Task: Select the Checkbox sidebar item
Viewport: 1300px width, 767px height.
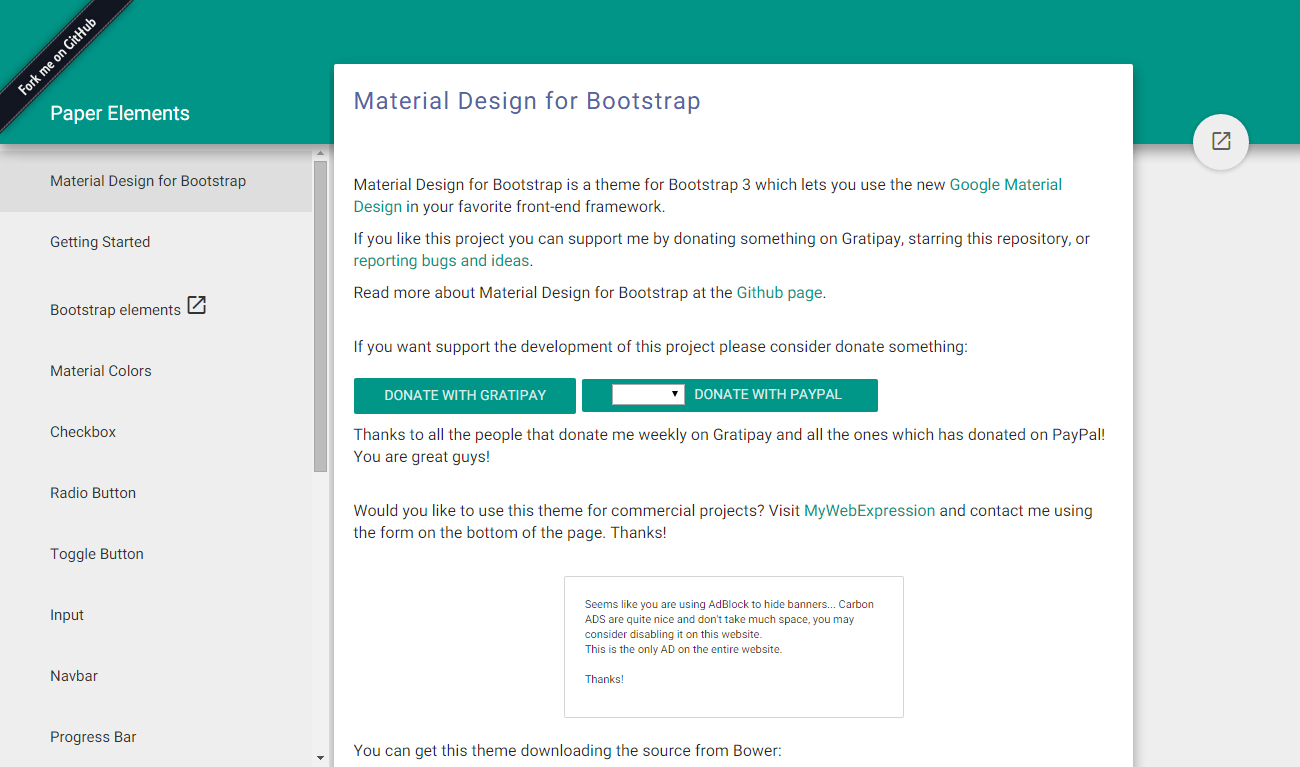Action: (156, 432)
